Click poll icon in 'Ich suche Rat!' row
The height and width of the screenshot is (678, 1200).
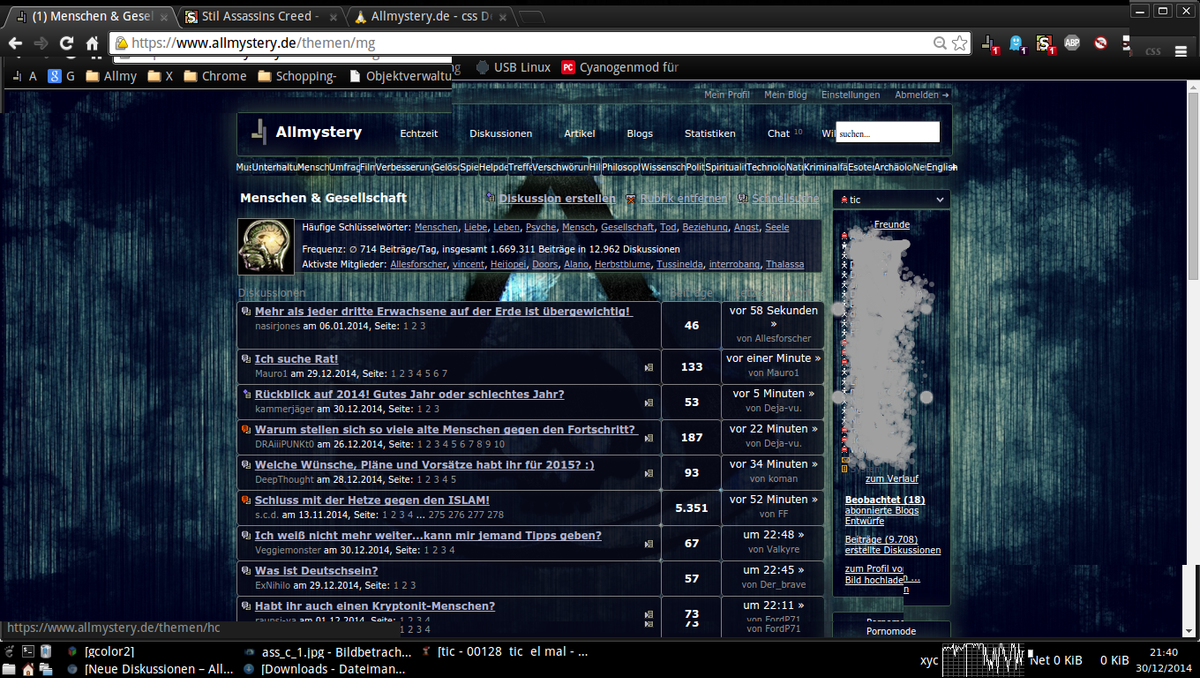pyautogui.click(x=648, y=368)
